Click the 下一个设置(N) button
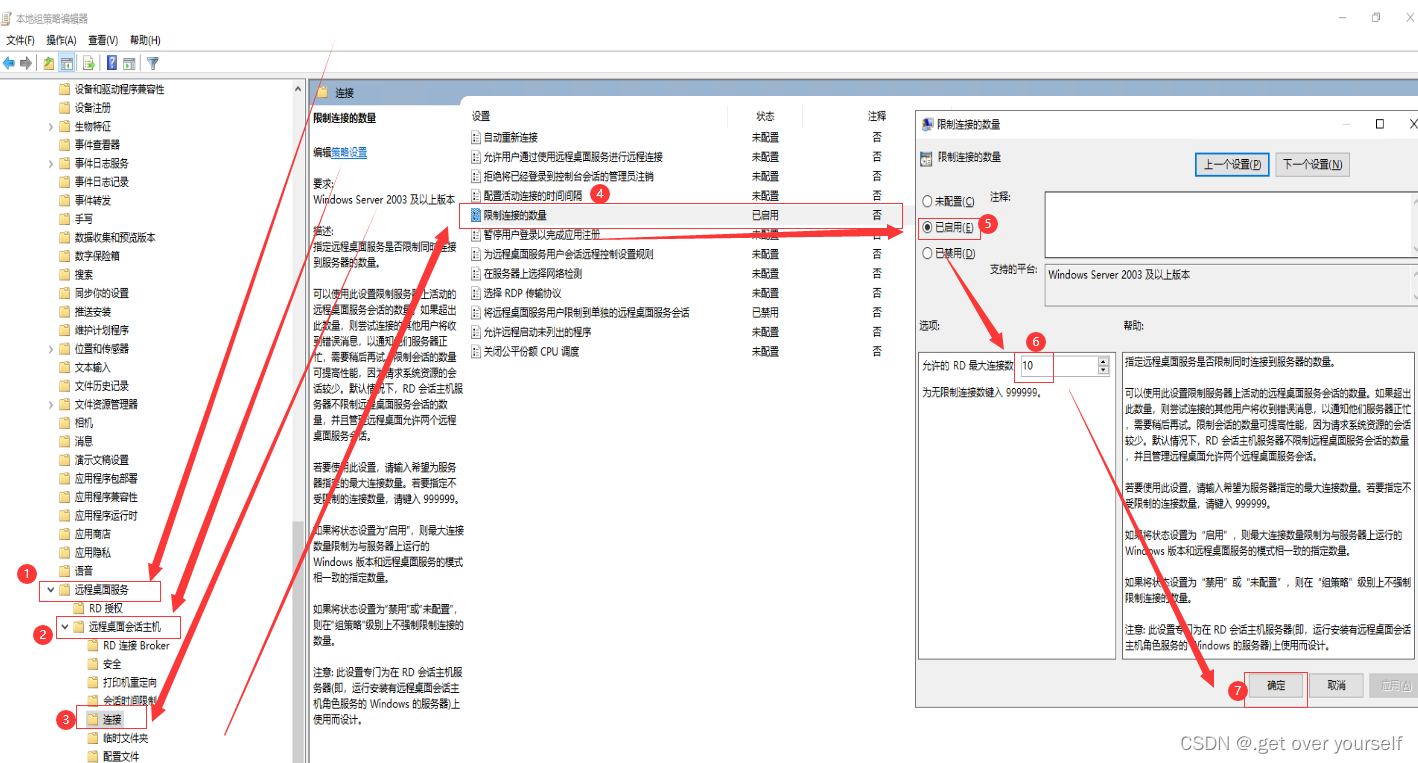This screenshot has height=763, width=1418. click(1312, 164)
